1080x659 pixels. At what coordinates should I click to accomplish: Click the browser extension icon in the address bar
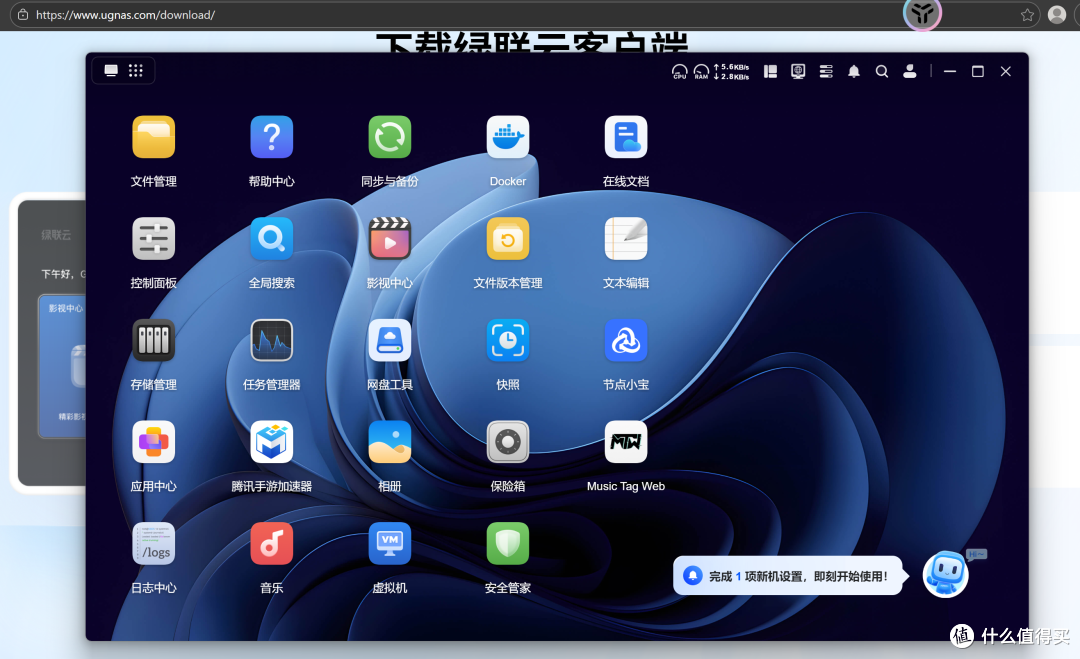922,14
